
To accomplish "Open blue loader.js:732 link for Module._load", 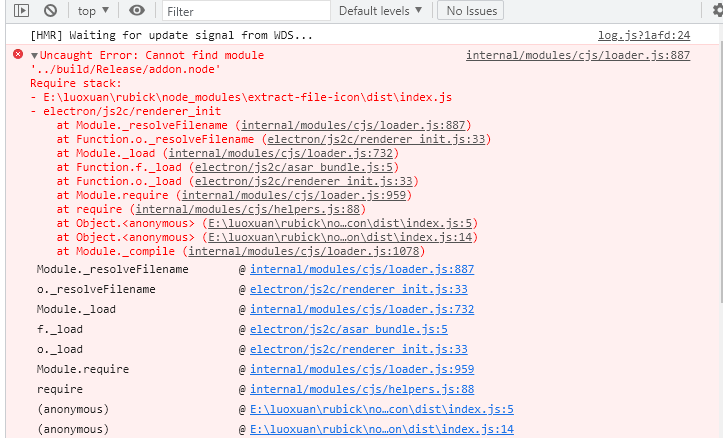I will coord(362,309).
